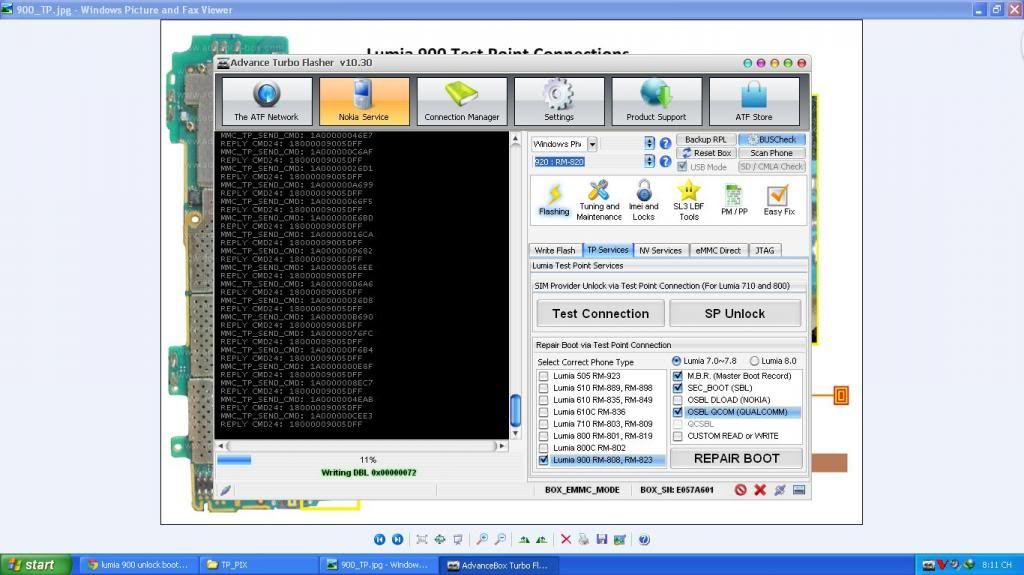Go to next image in Picture Viewer
Image resolution: width=1024 pixels, height=575 pixels.
[x=397, y=539]
